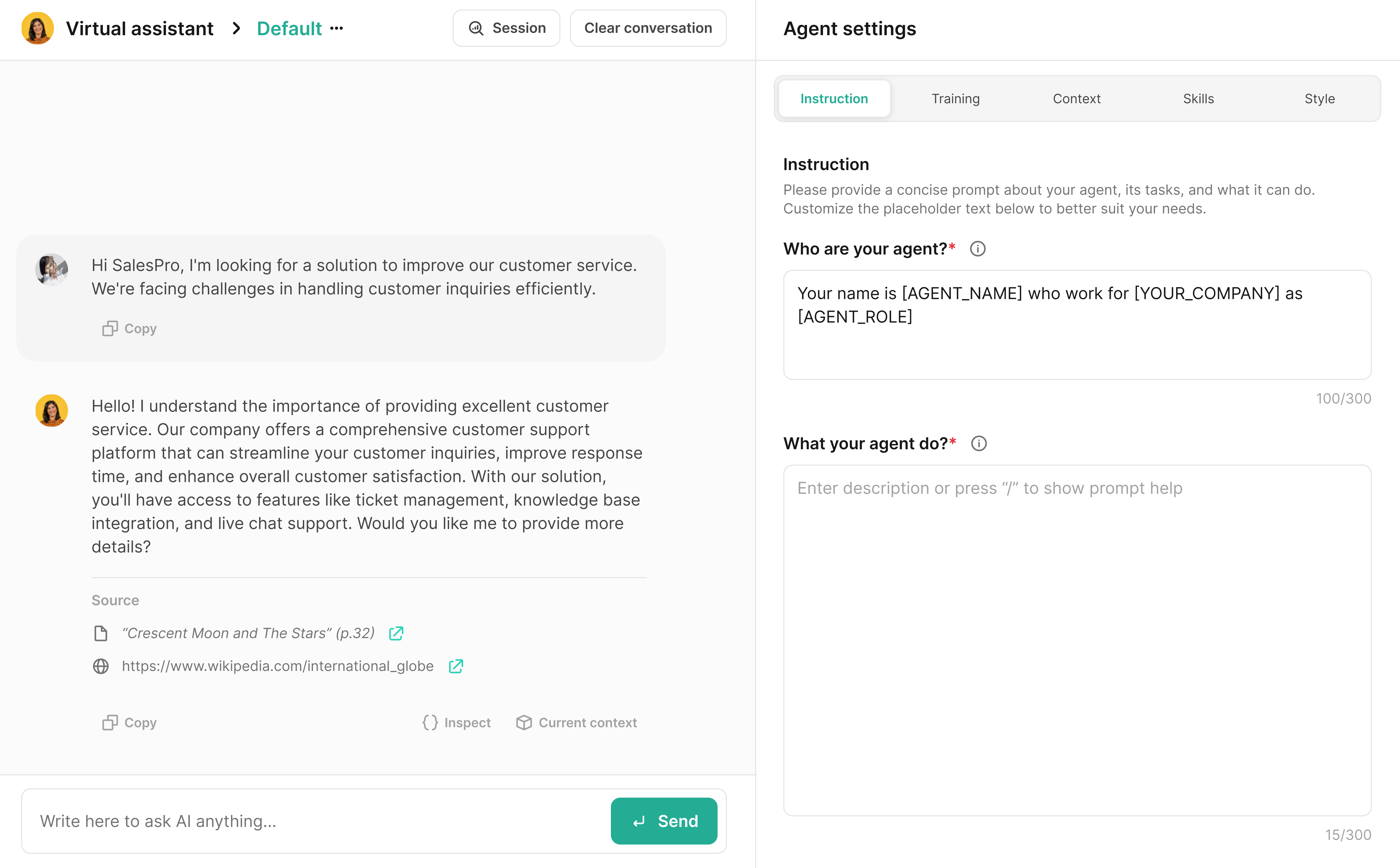1400x868 pixels.
Task: Switch to the Training tab
Action: click(x=955, y=99)
